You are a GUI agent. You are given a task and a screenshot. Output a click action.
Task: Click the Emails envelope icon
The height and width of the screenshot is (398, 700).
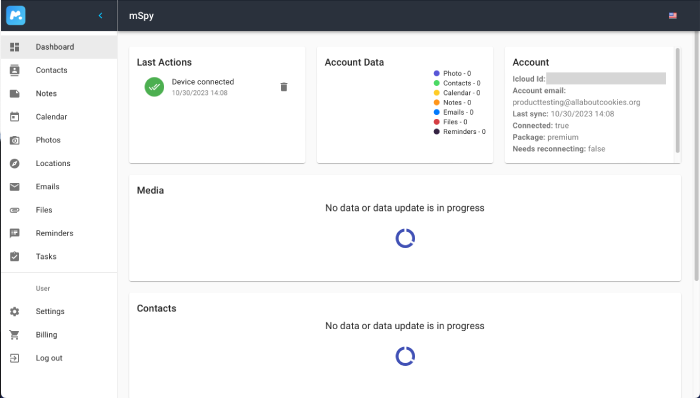[x=15, y=187]
